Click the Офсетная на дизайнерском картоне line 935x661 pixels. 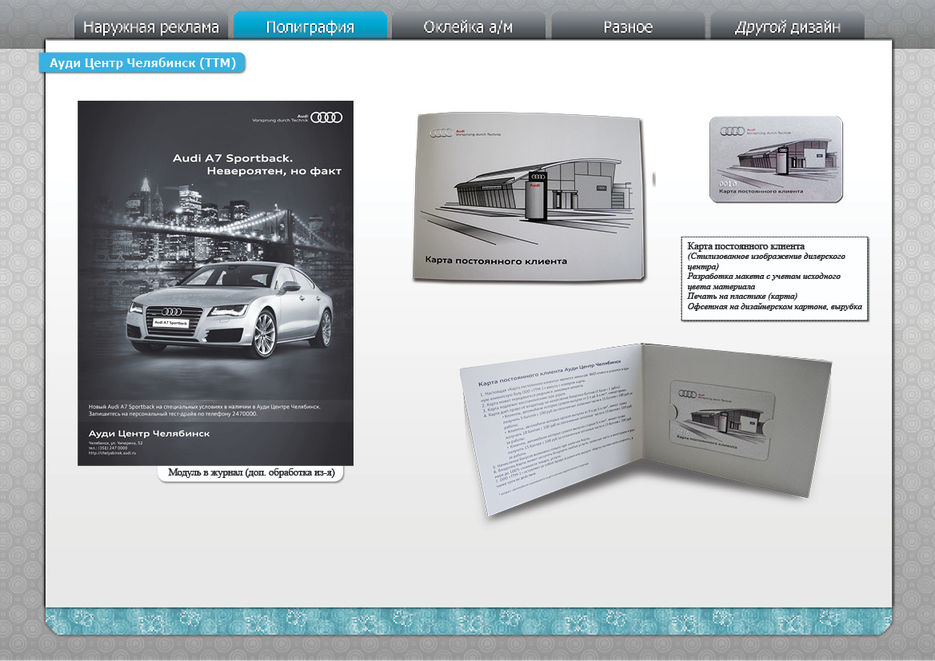click(x=775, y=306)
